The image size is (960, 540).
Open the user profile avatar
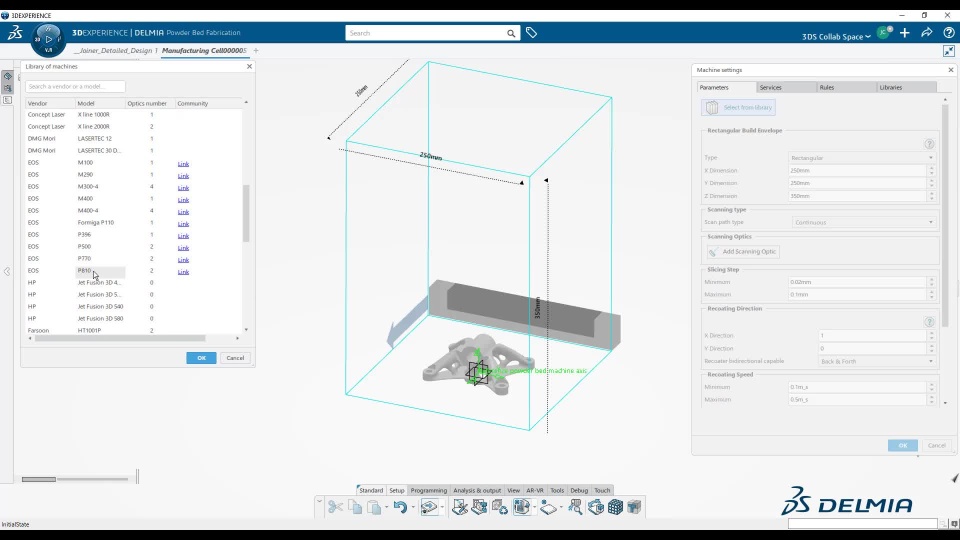click(x=883, y=33)
